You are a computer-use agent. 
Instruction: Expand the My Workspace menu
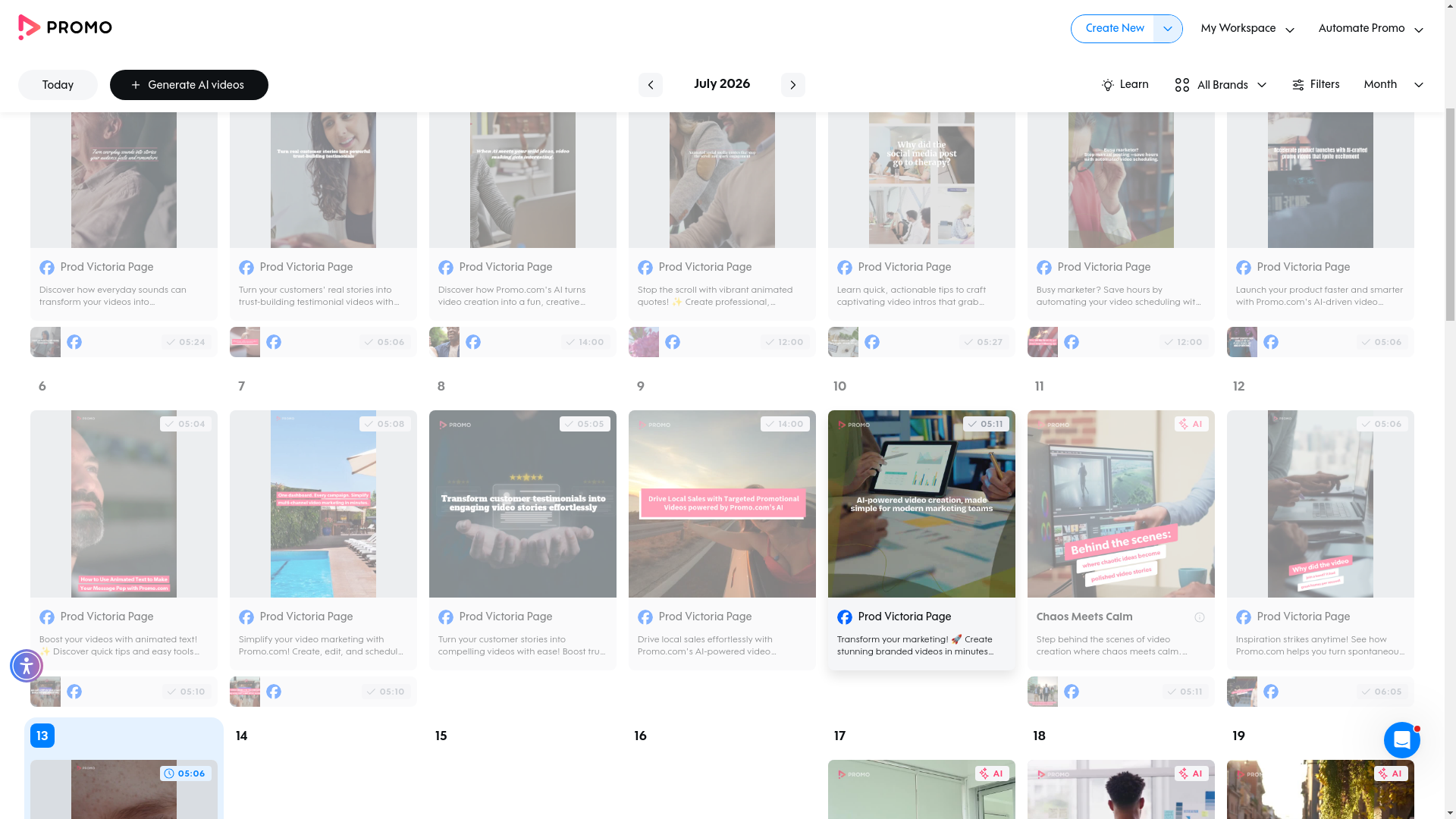click(1247, 29)
